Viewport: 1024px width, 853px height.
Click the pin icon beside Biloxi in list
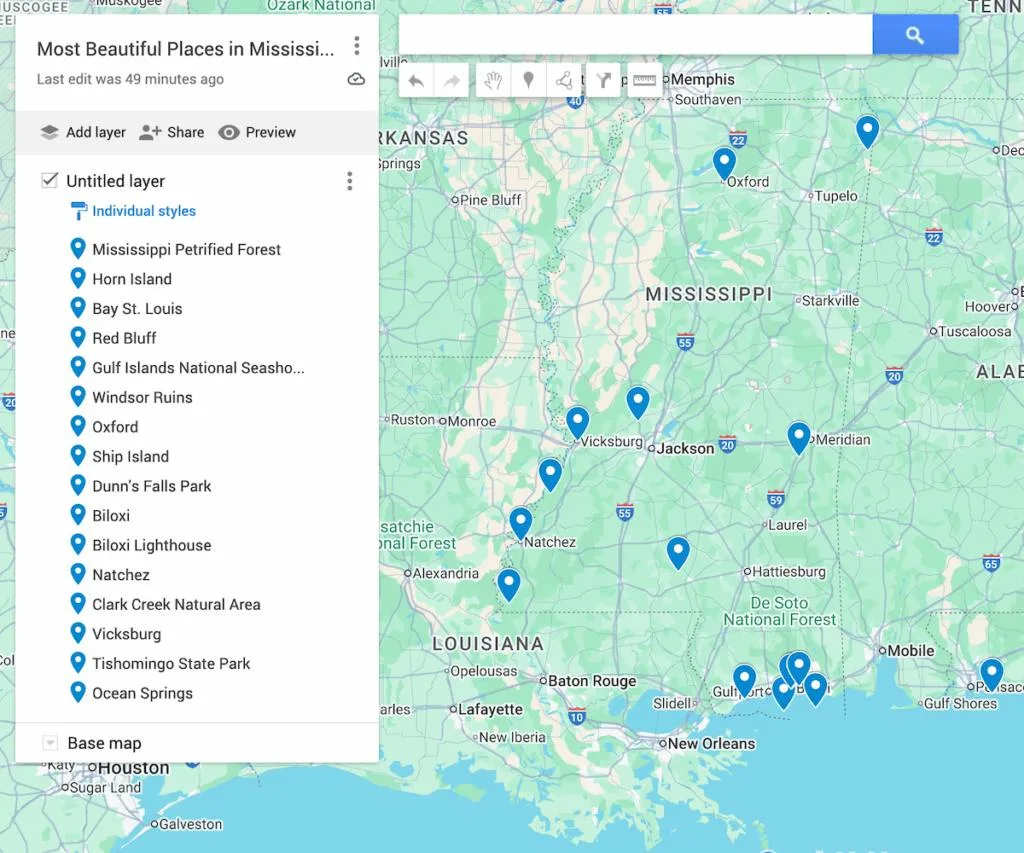coord(78,514)
